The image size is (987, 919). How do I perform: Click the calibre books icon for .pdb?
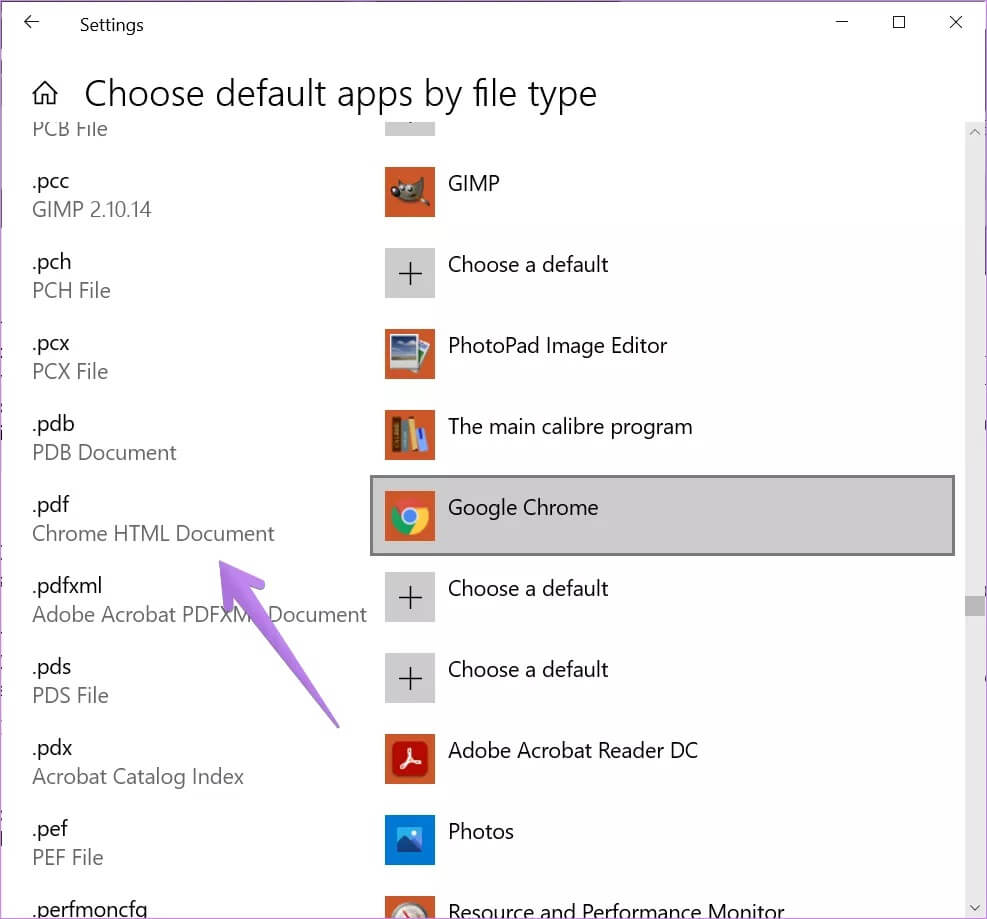pos(410,435)
